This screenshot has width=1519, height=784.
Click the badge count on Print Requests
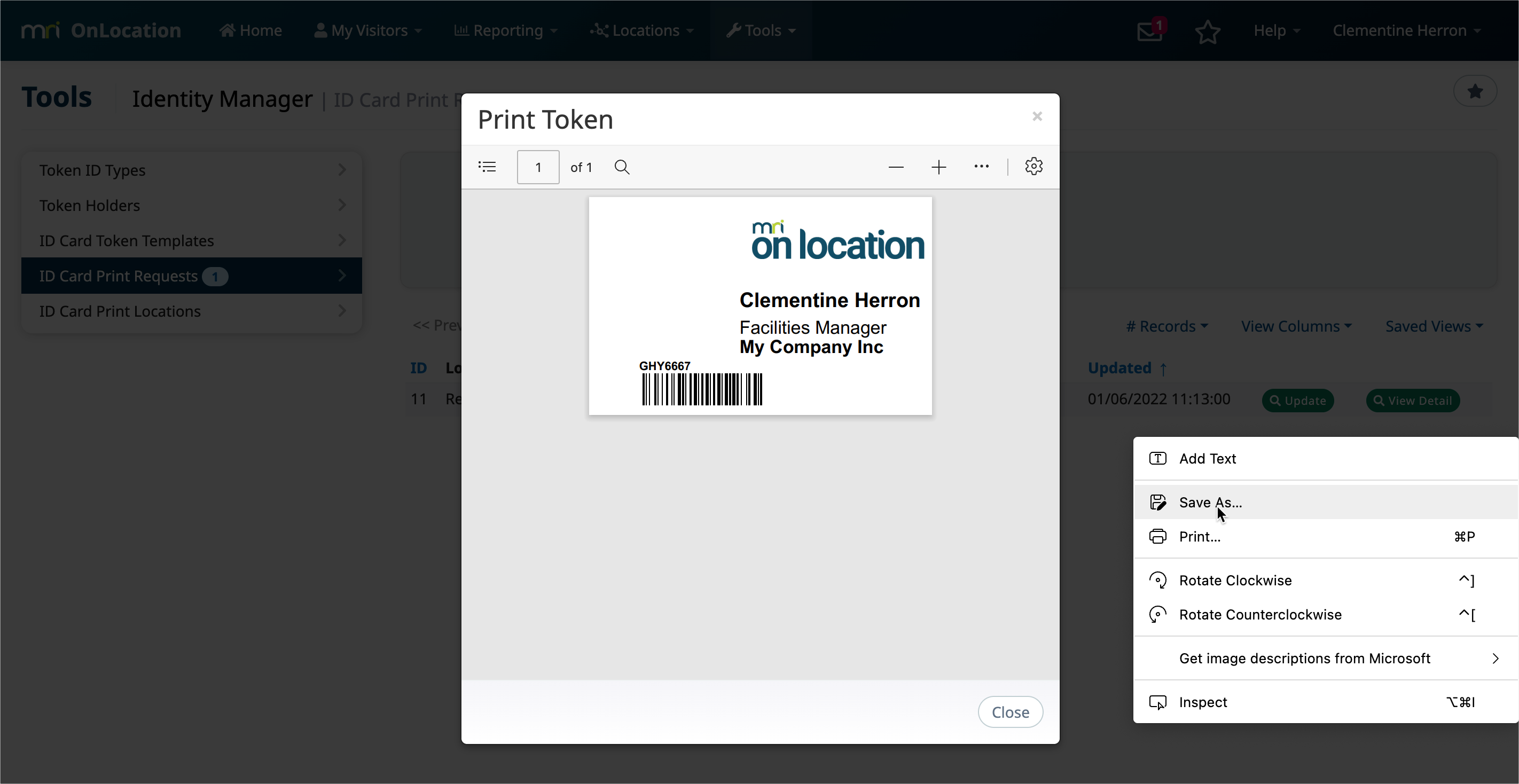pos(215,276)
